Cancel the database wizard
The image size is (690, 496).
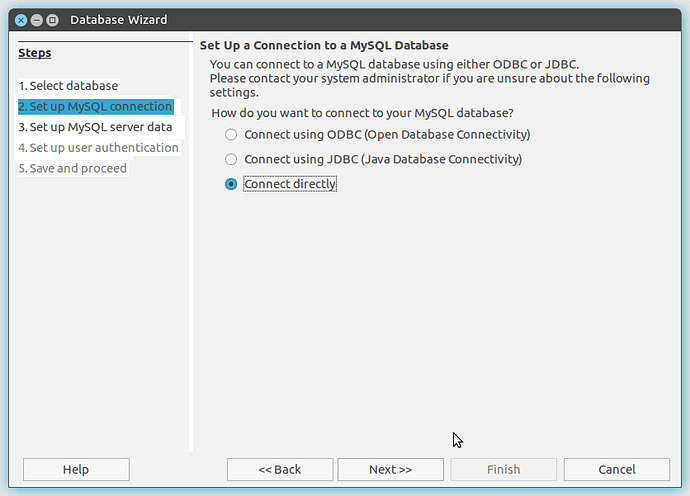(x=616, y=469)
